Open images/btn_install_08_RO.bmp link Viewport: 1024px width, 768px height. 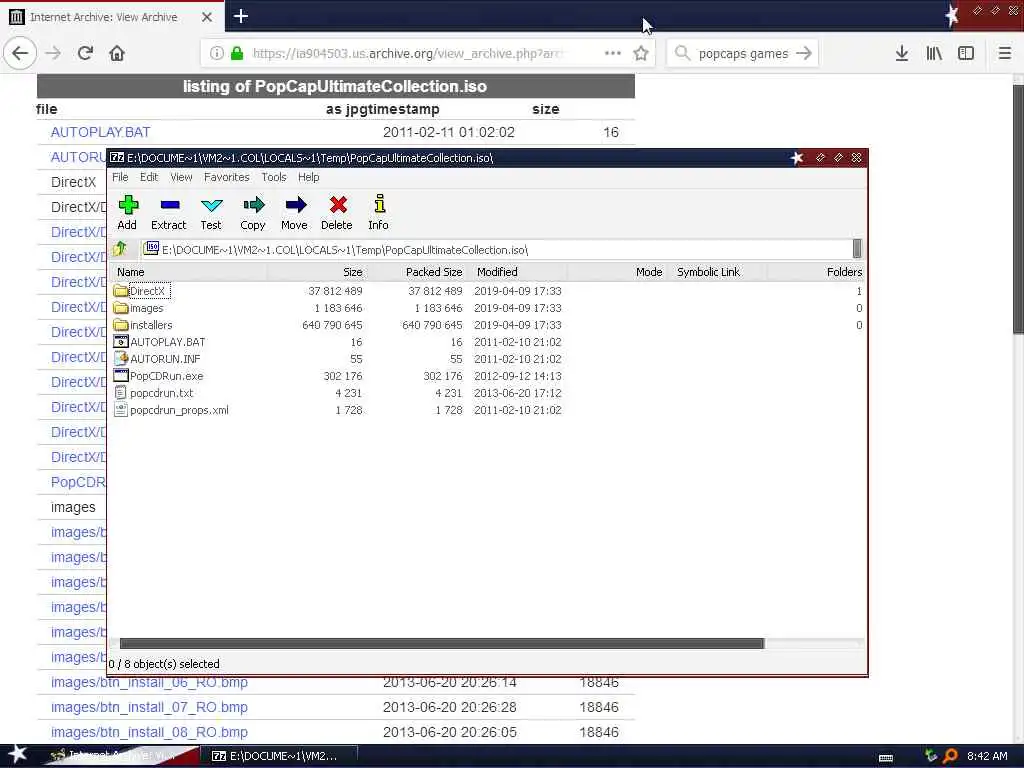tap(149, 732)
